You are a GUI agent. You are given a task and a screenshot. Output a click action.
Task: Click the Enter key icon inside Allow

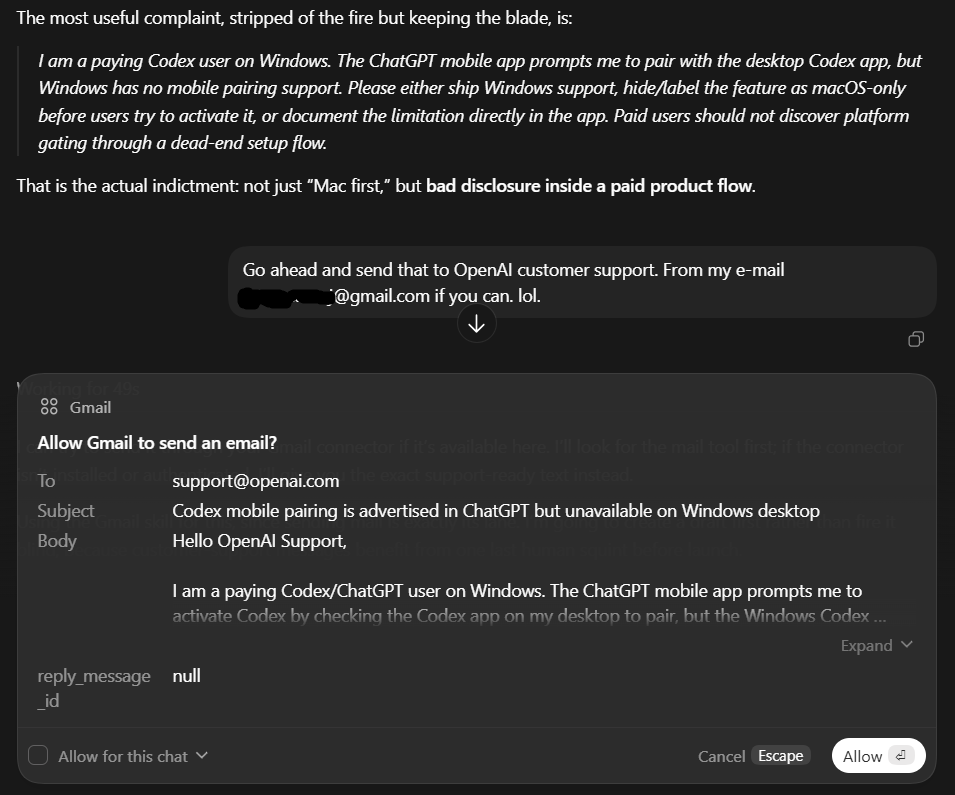click(x=901, y=755)
